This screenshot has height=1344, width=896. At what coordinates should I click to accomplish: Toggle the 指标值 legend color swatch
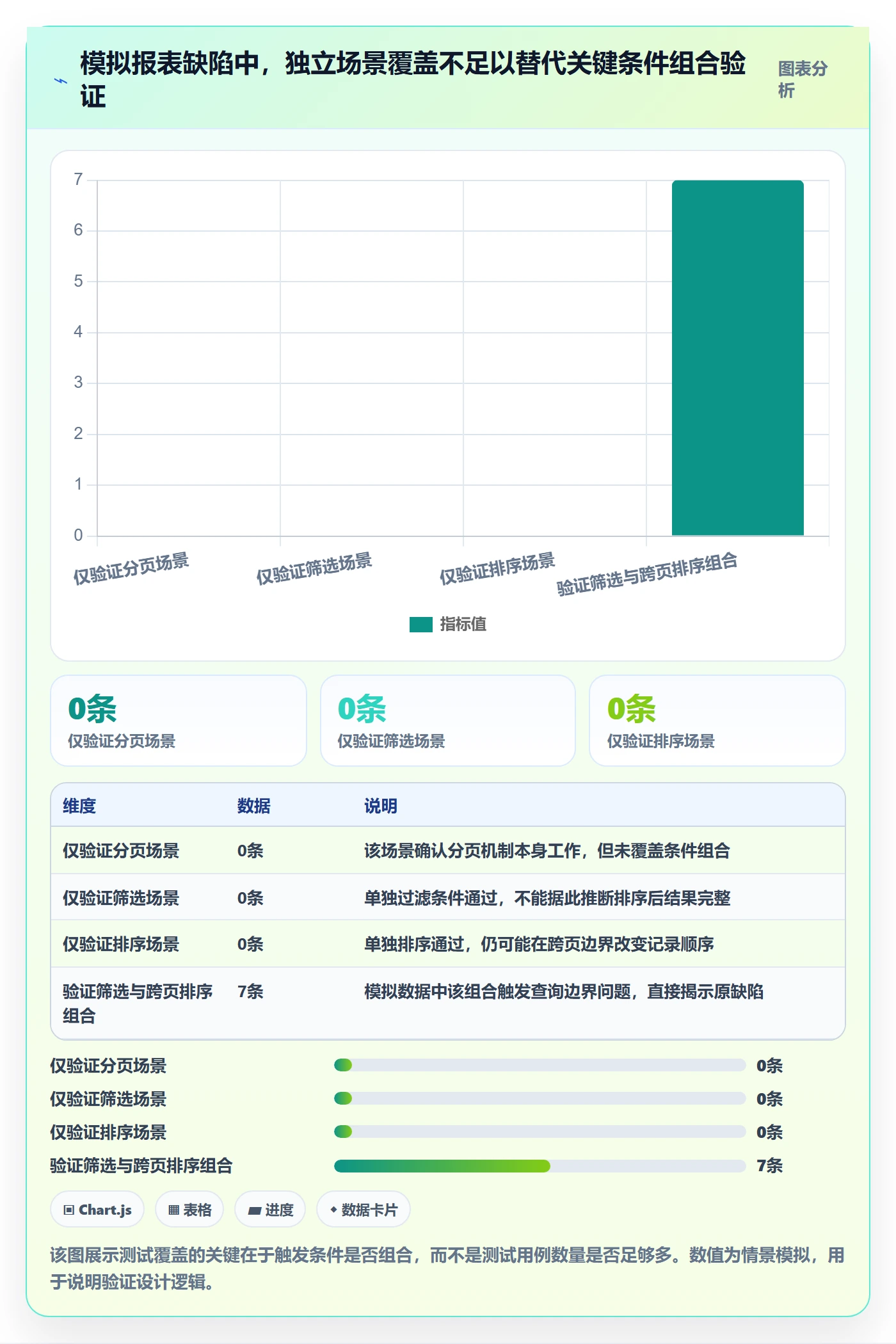[421, 624]
